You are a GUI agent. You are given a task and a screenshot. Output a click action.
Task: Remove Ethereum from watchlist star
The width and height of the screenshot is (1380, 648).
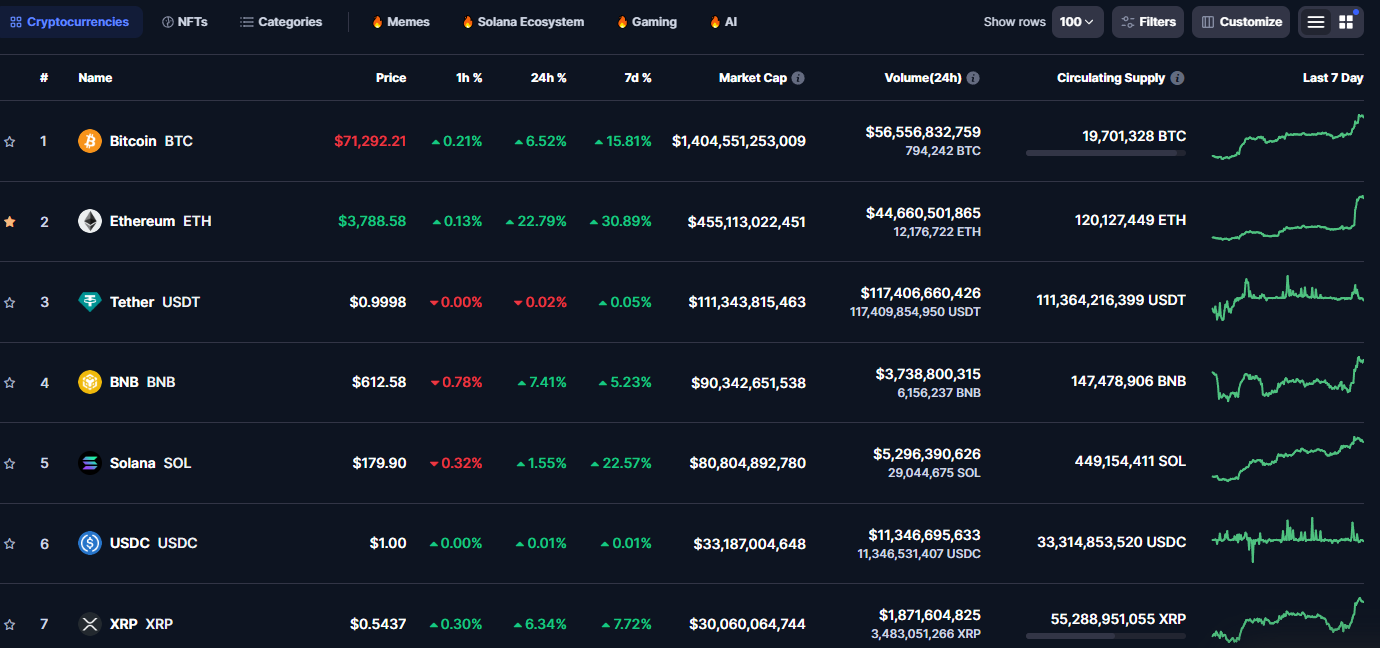[x=10, y=222]
